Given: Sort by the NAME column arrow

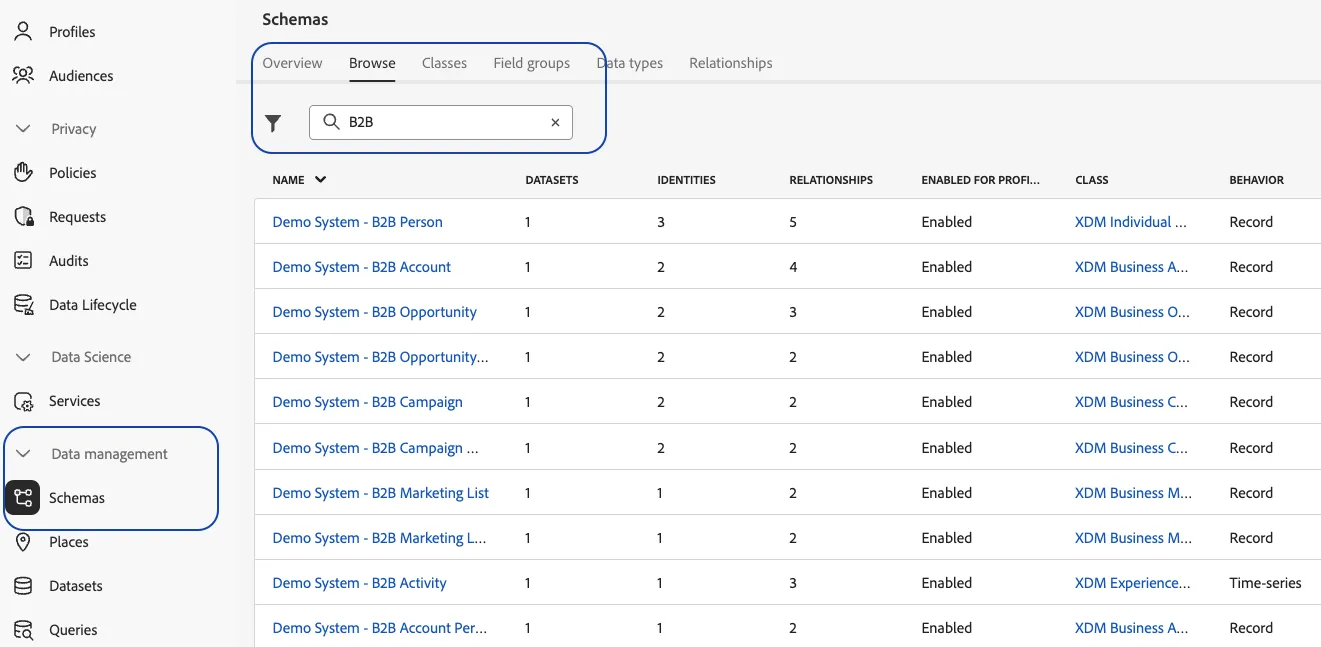Looking at the screenshot, I should (320, 180).
